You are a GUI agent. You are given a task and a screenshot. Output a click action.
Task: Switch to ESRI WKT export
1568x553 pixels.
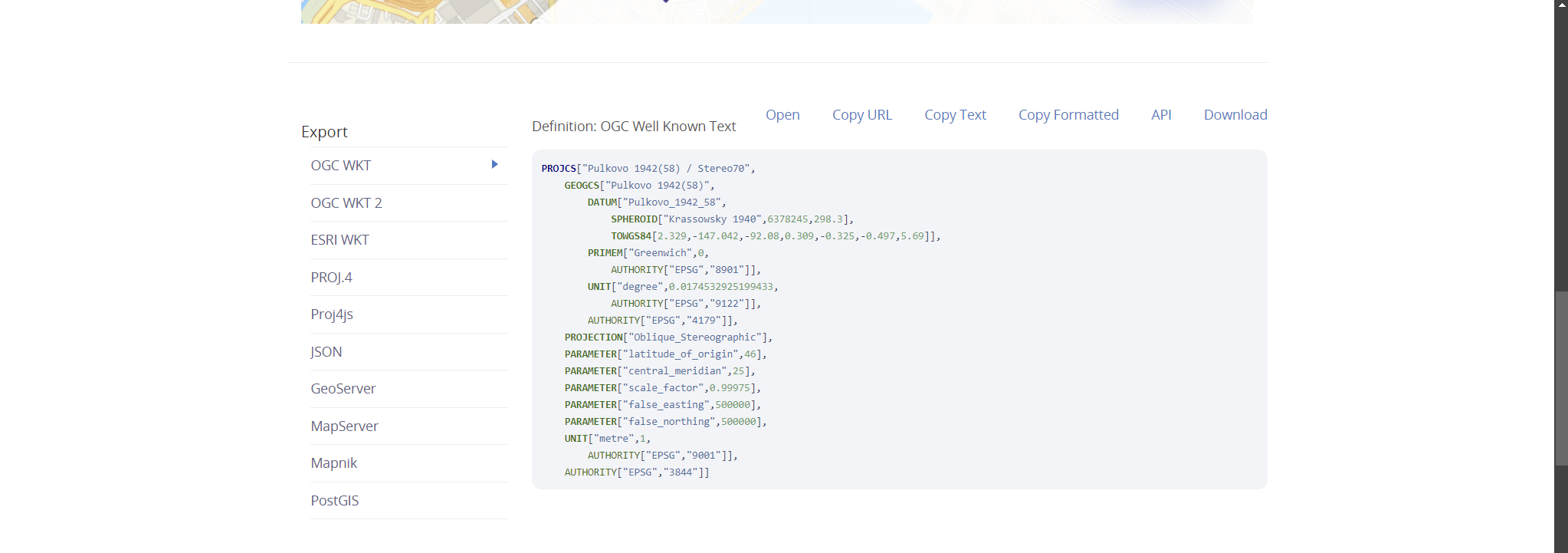[x=340, y=240]
